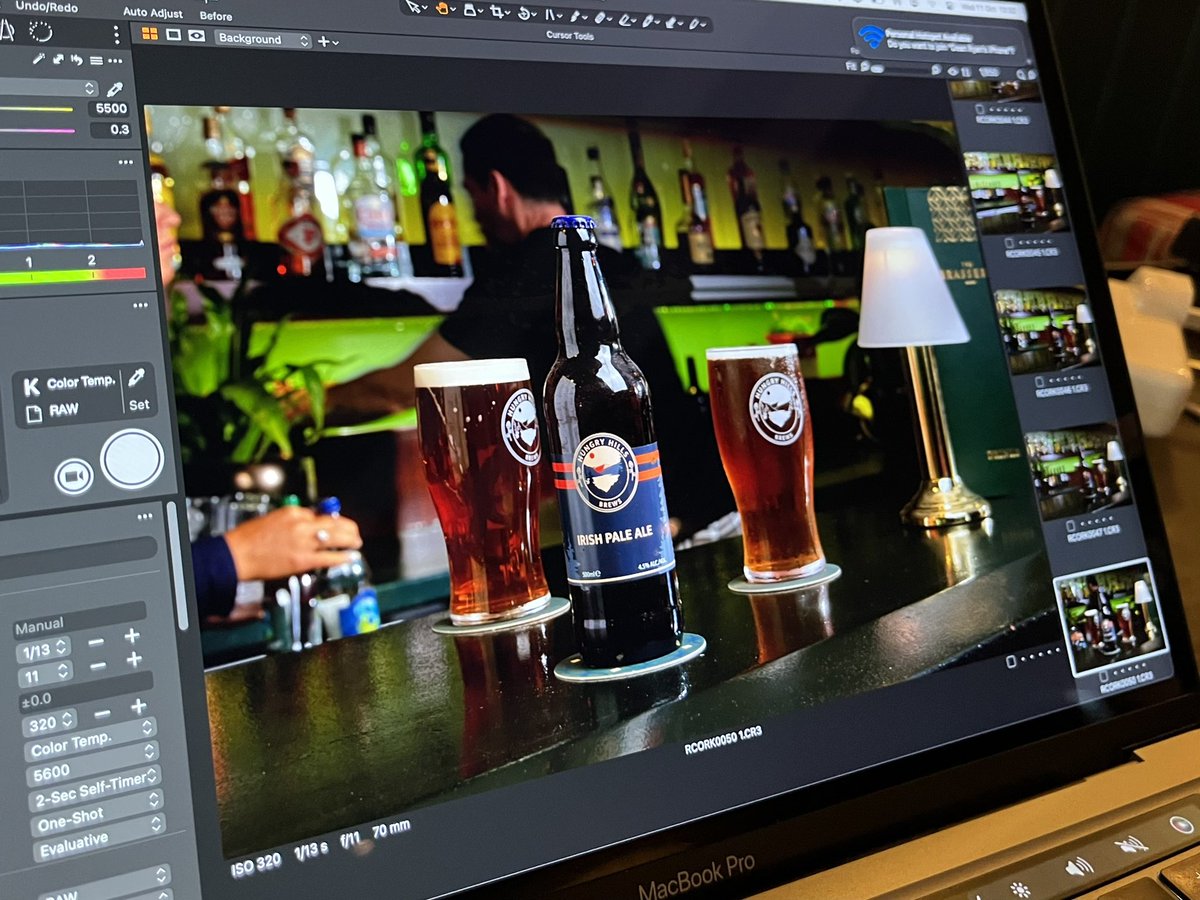The height and width of the screenshot is (900, 1200).
Task: Increase ISO with plus button
Action: [138, 708]
